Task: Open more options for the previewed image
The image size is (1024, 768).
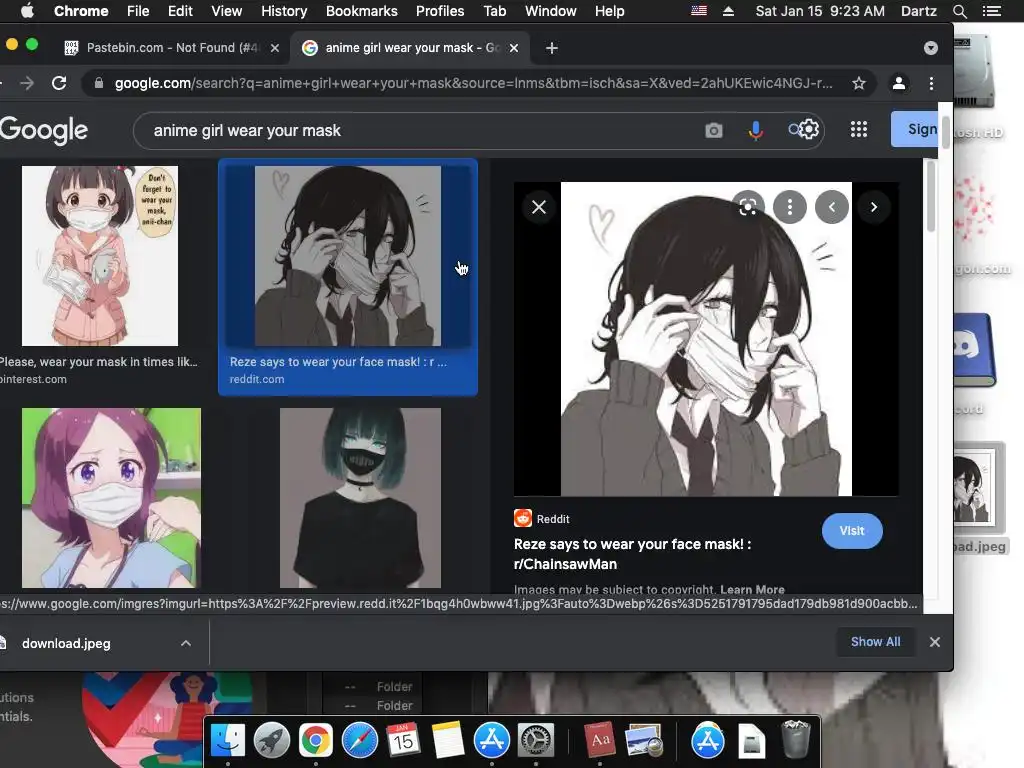Action: (790, 207)
